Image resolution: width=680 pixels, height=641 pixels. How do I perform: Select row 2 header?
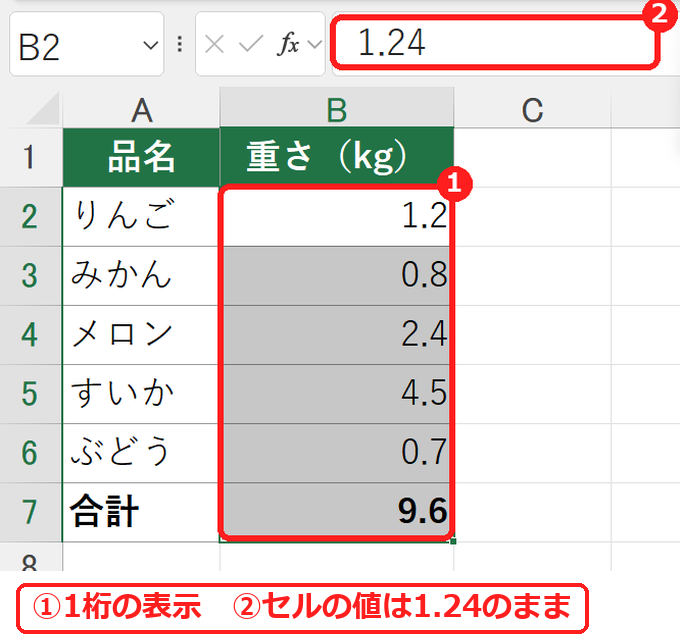(30, 217)
